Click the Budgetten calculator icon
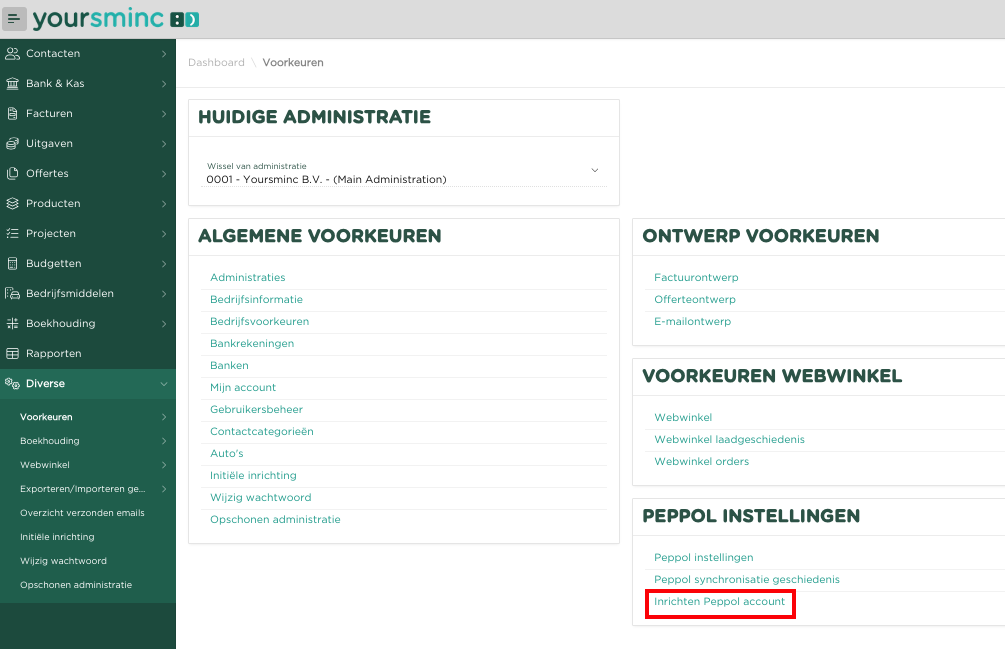This screenshot has height=649, width=1005. 13,263
